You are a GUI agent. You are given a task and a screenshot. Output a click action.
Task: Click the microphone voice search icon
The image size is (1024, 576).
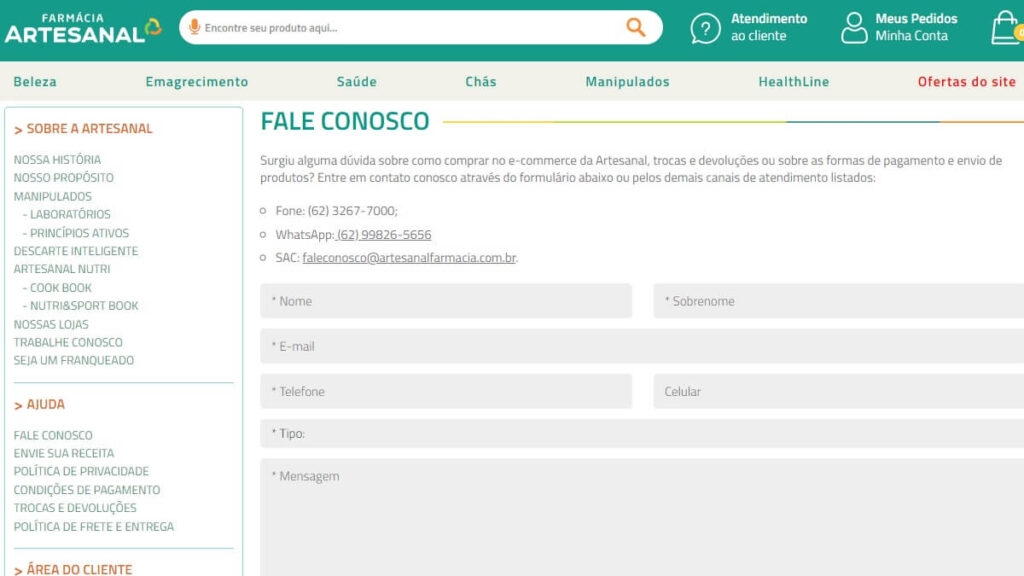point(194,27)
